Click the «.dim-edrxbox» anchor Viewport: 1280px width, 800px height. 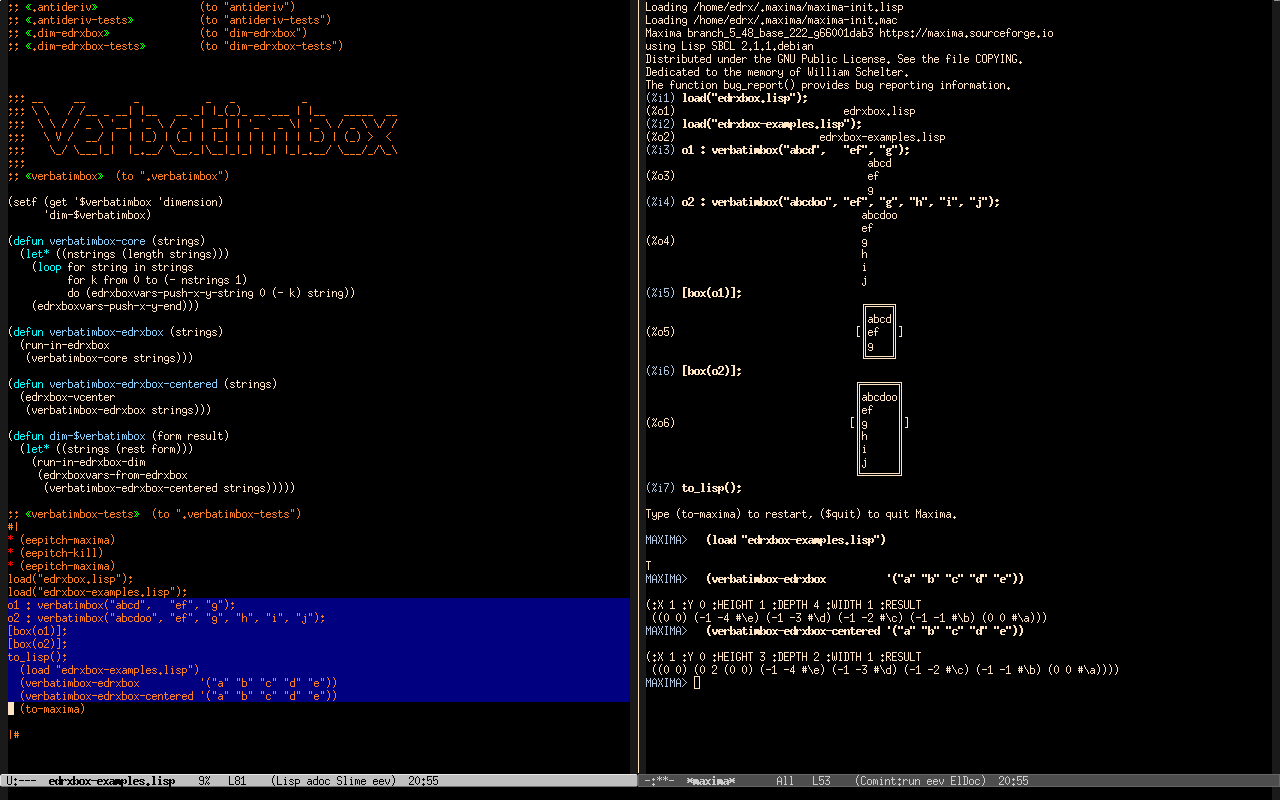pos(68,33)
